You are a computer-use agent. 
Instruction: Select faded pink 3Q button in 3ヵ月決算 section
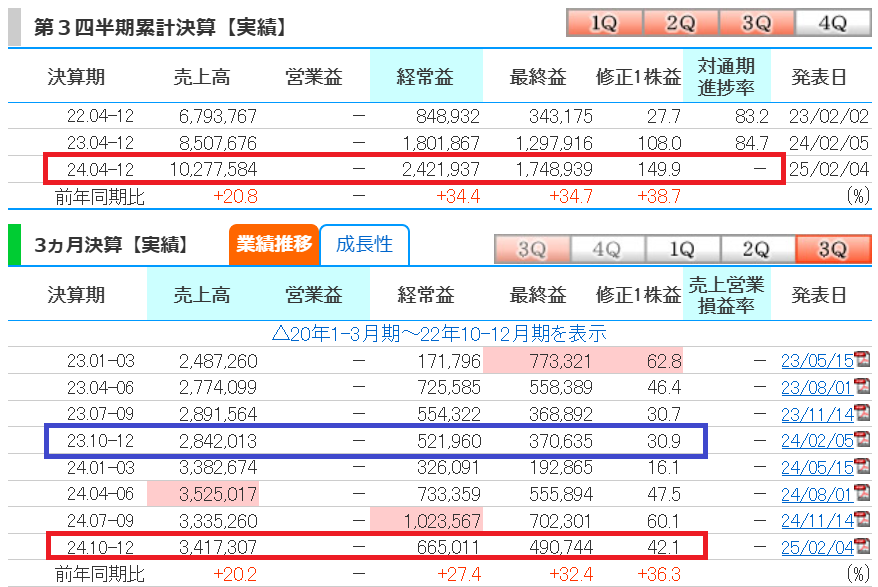click(x=532, y=249)
